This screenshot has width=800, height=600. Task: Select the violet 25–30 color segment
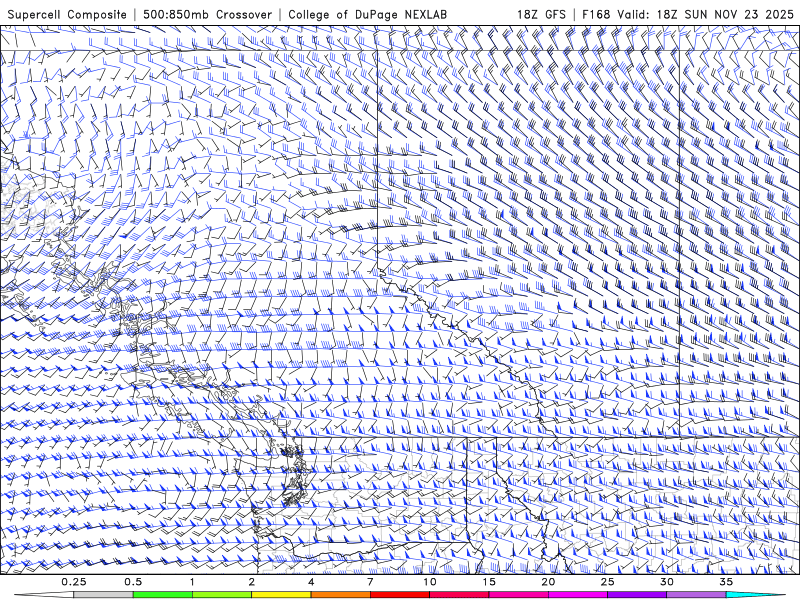[x=637, y=595]
